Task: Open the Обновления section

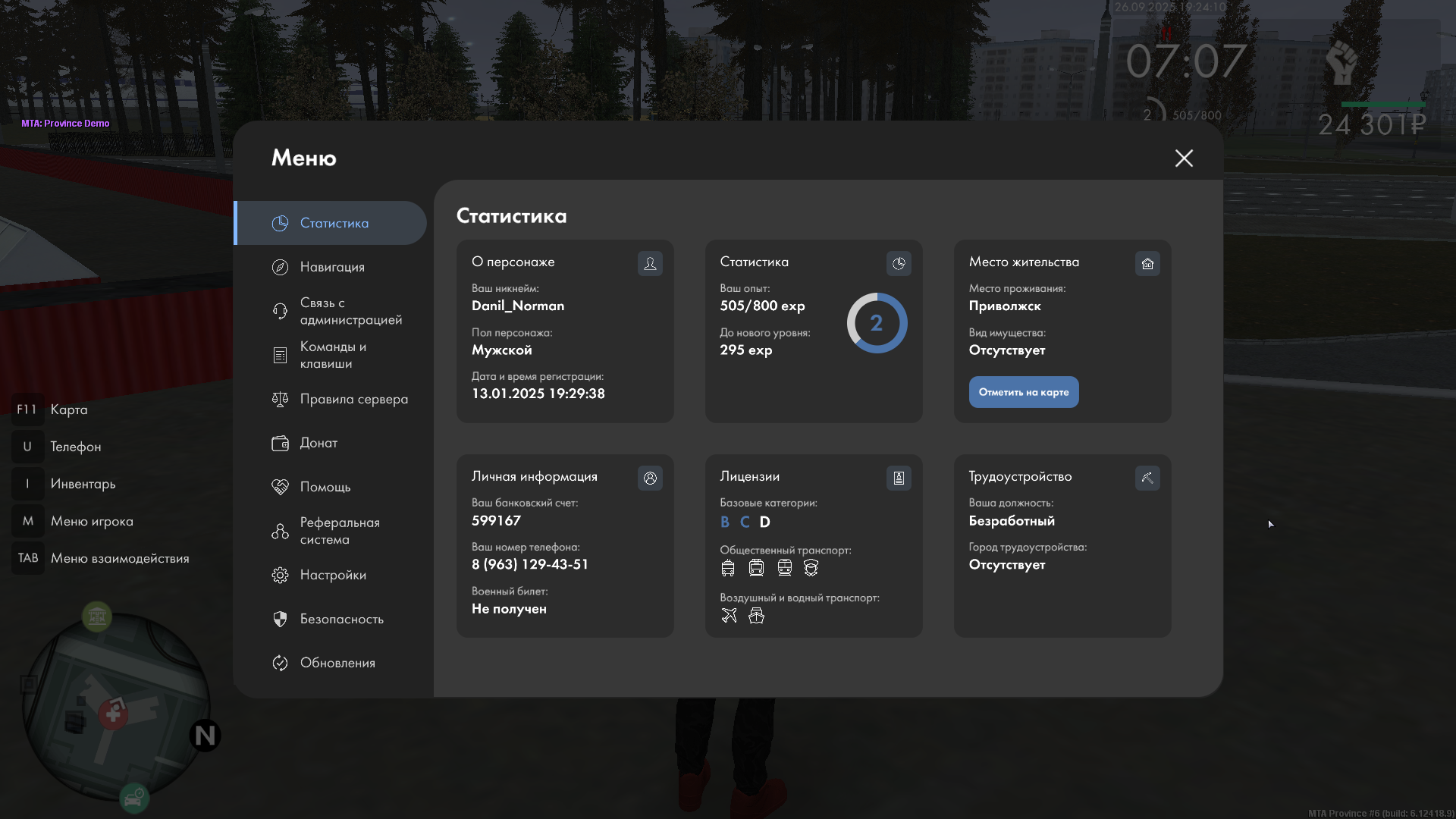Action: point(337,663)
